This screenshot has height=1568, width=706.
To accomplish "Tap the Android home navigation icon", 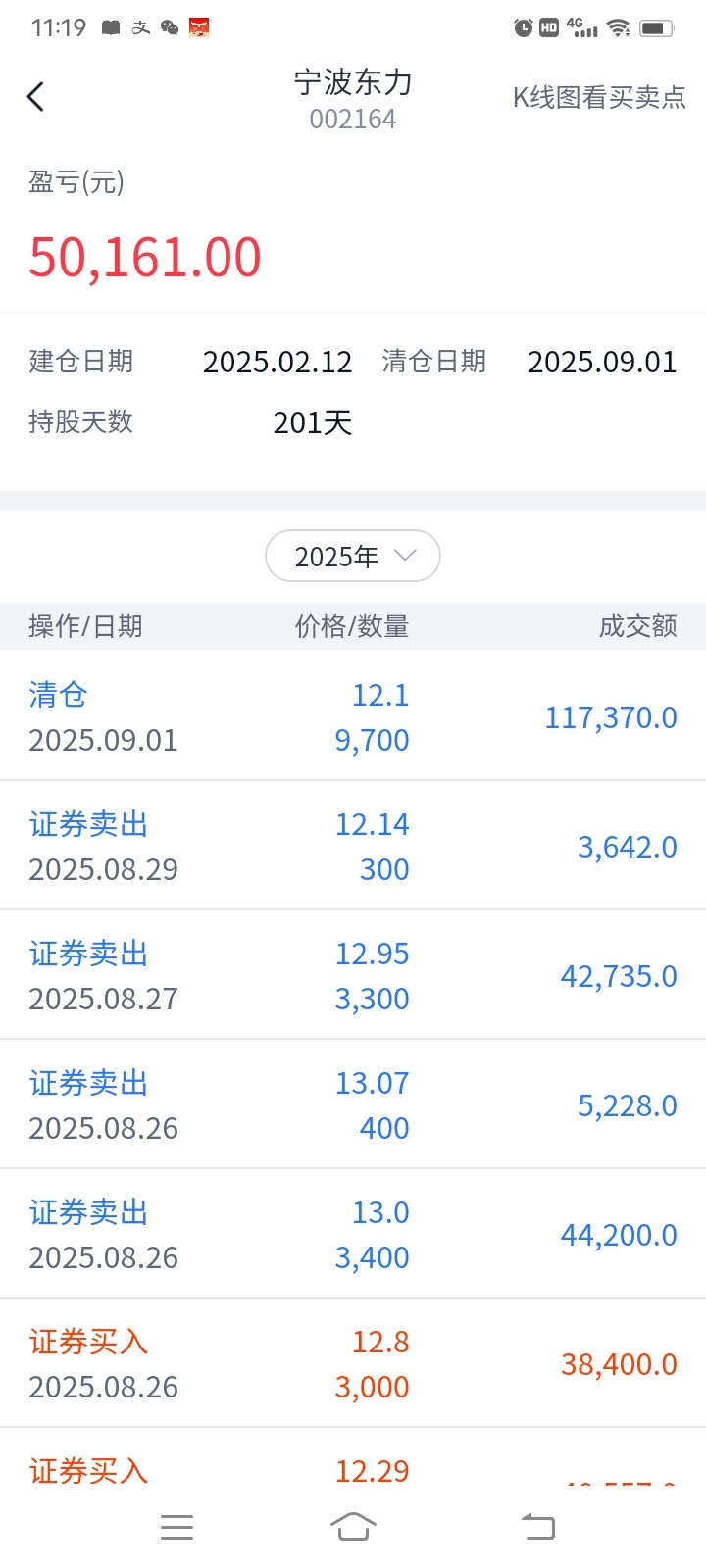I will pyautogui.click(x=353, y=1527).
